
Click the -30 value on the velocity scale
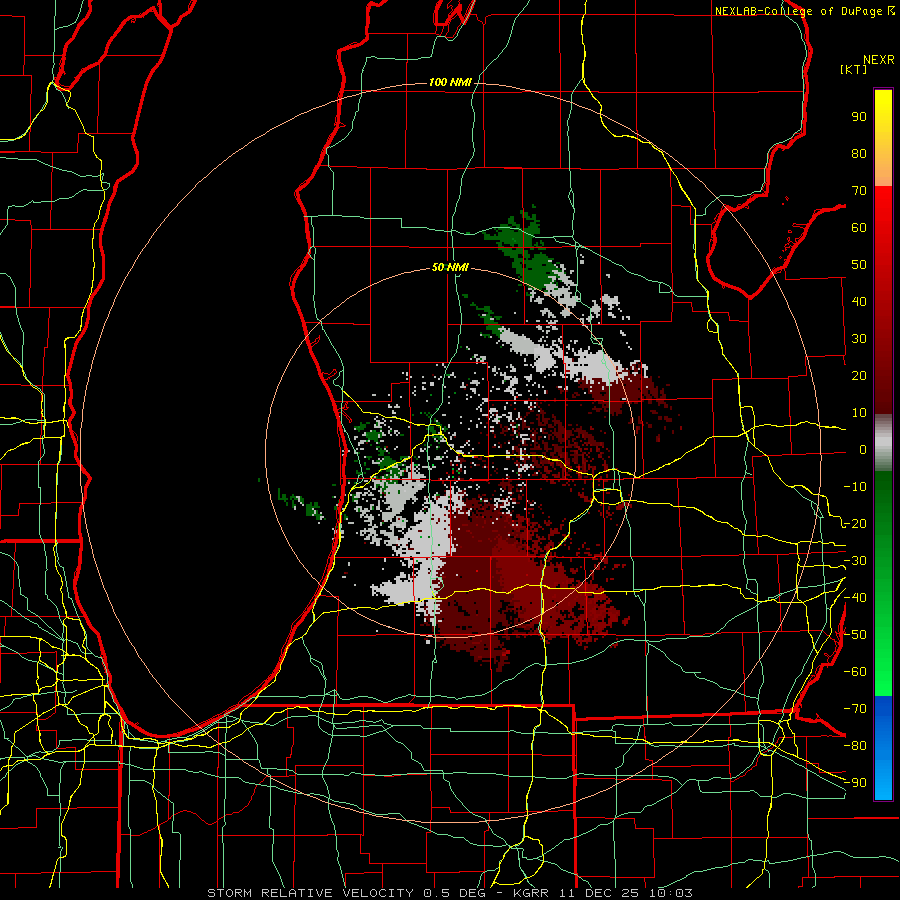point(855,561)
